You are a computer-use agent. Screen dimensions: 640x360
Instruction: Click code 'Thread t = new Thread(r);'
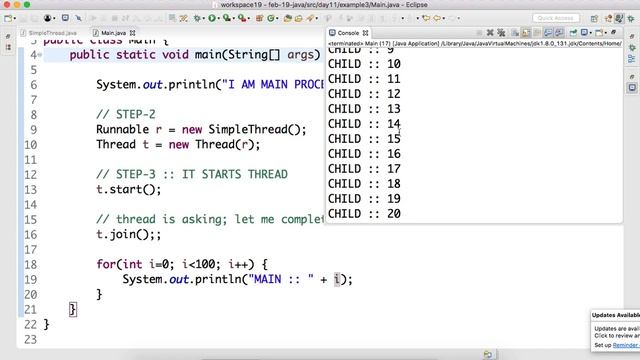pos(178,144)
